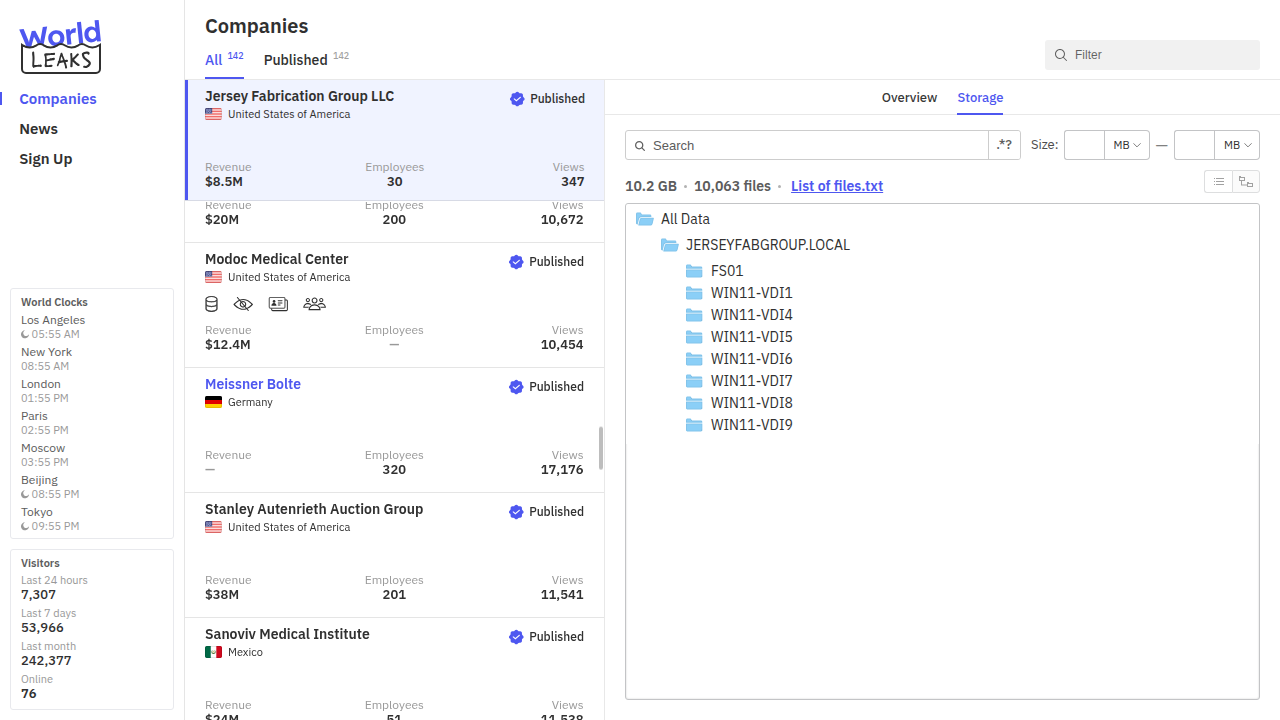Click the World Leaks logo

tap(60, 47)
